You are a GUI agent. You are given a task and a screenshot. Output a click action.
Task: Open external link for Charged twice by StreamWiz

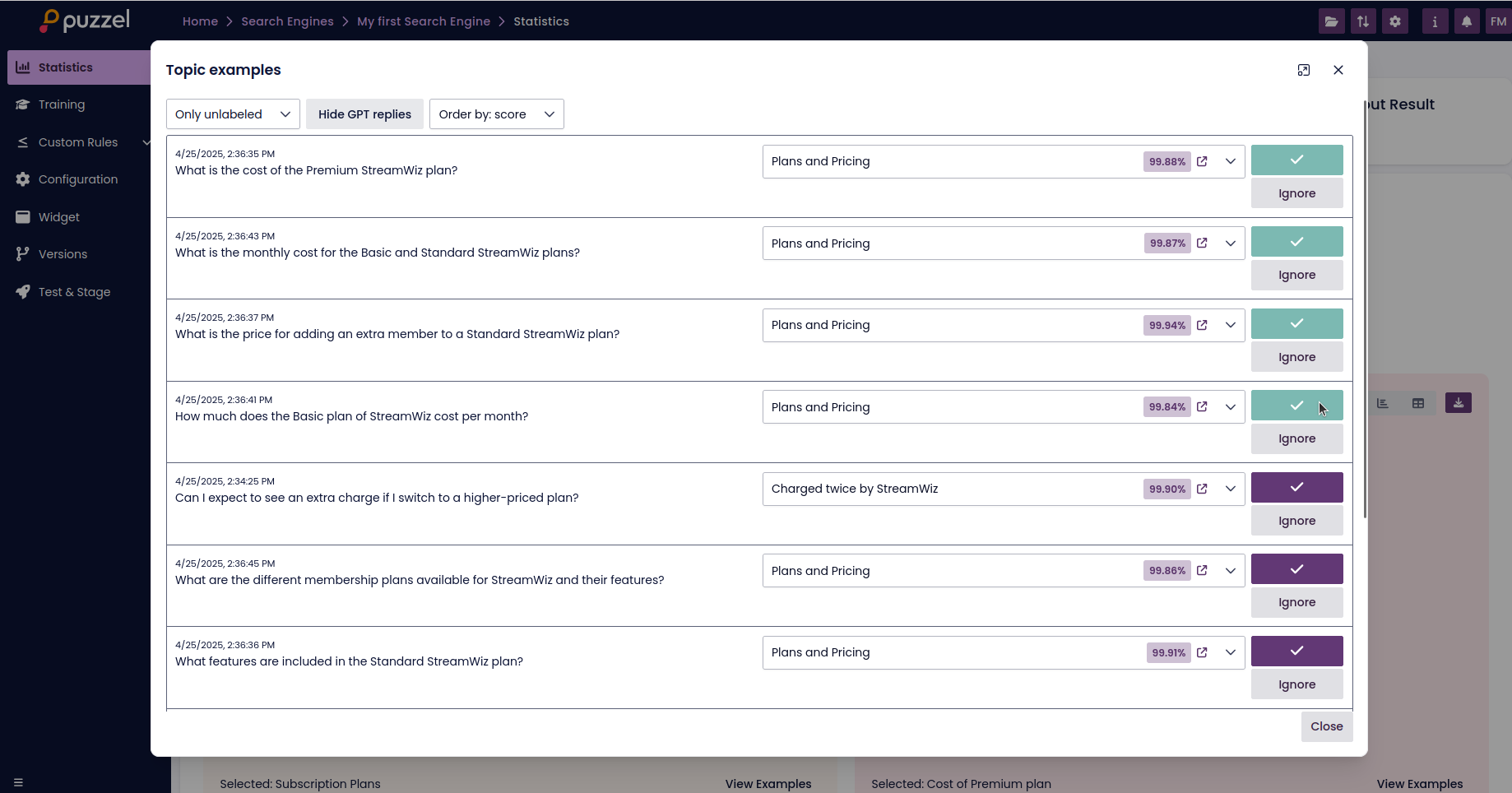(x=1202, y=489)
